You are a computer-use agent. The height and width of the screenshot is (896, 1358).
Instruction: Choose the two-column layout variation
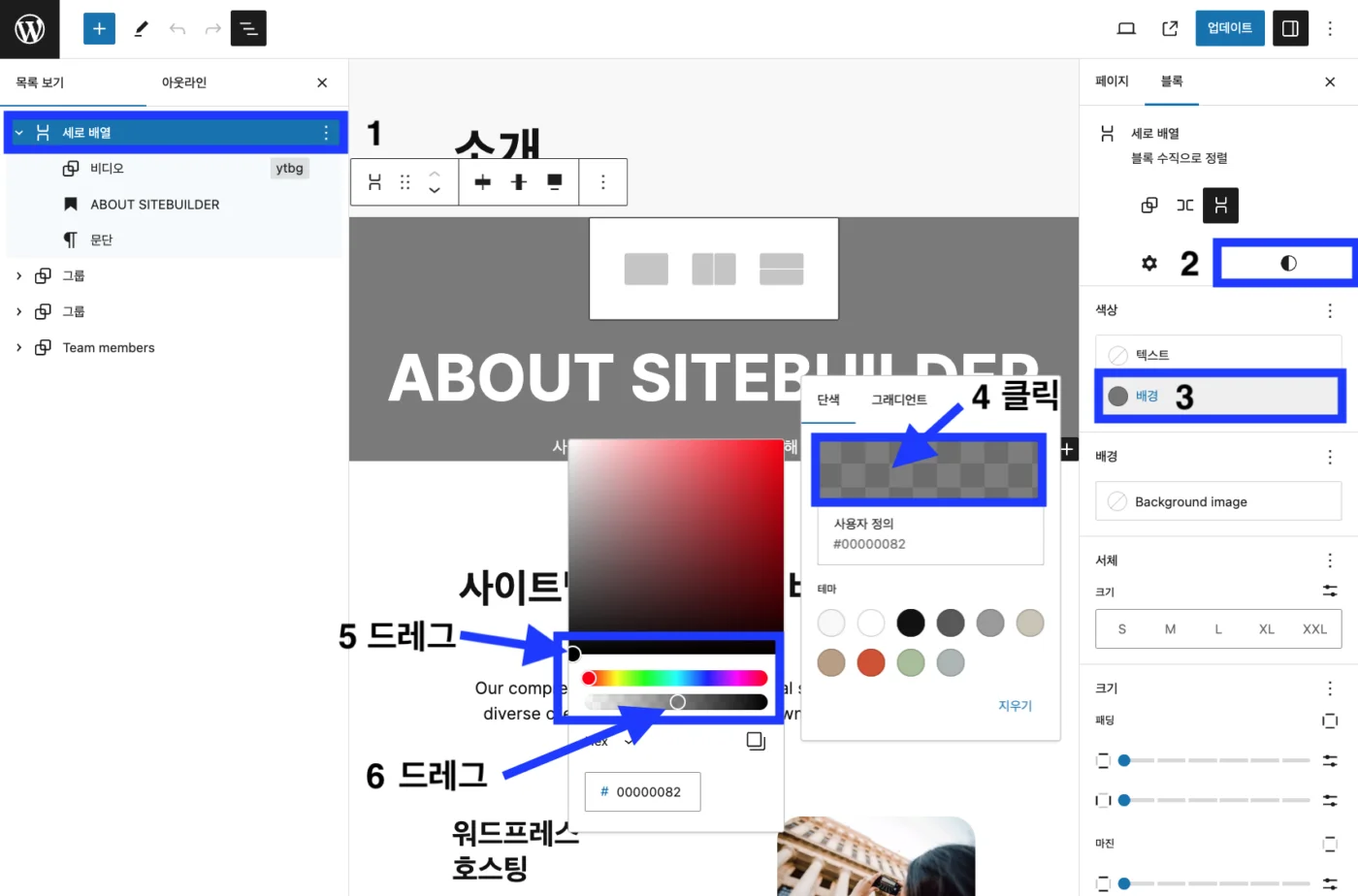click(714, 269)
